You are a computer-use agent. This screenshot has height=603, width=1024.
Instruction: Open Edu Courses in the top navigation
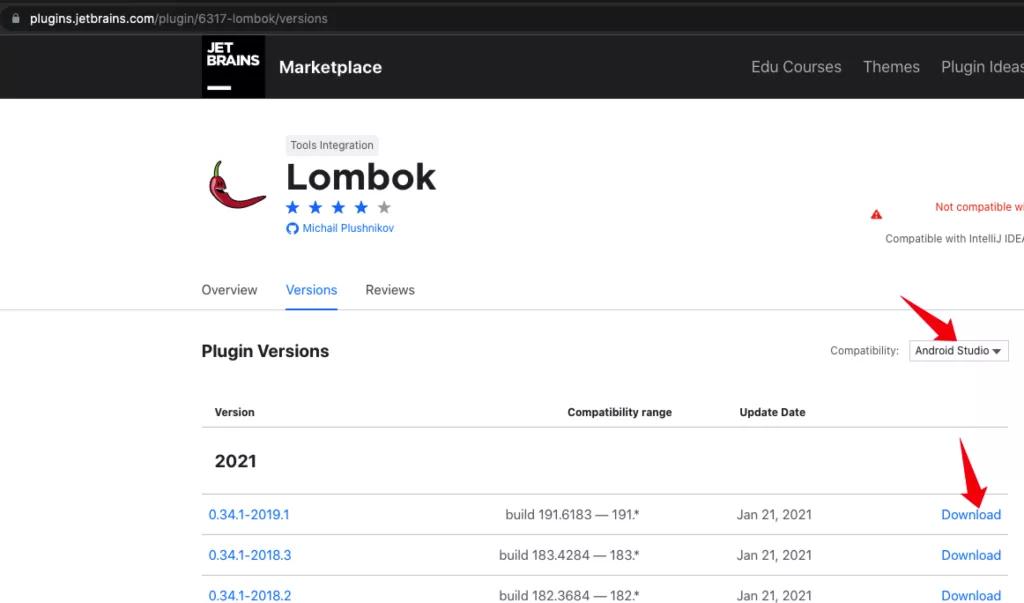coord(796,67)
